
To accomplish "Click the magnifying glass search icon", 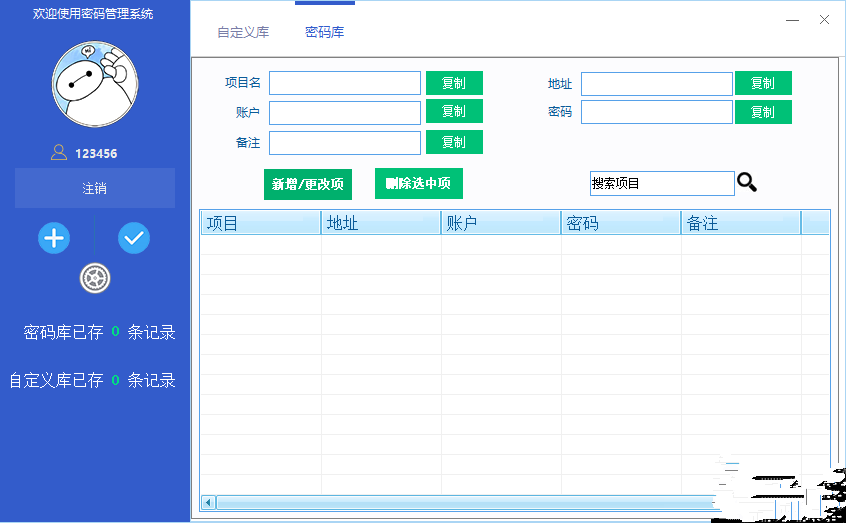I will 747,182.
